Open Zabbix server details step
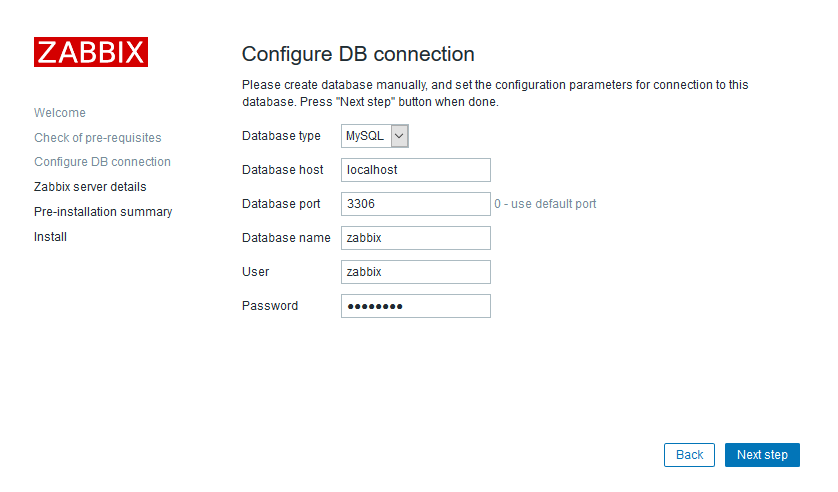Image resolution: width=838 pixels, height=492 pixels. pyautogui.click(x=90, y=187)
